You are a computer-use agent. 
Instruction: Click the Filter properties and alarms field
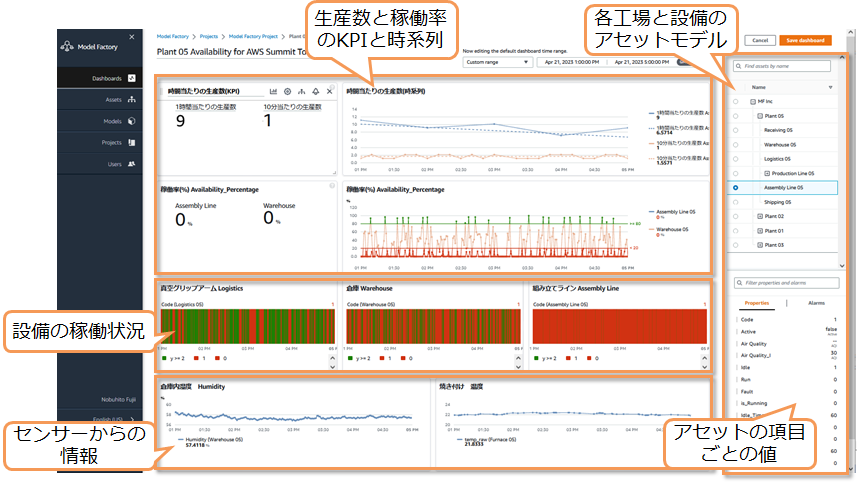tap(787, 283)
